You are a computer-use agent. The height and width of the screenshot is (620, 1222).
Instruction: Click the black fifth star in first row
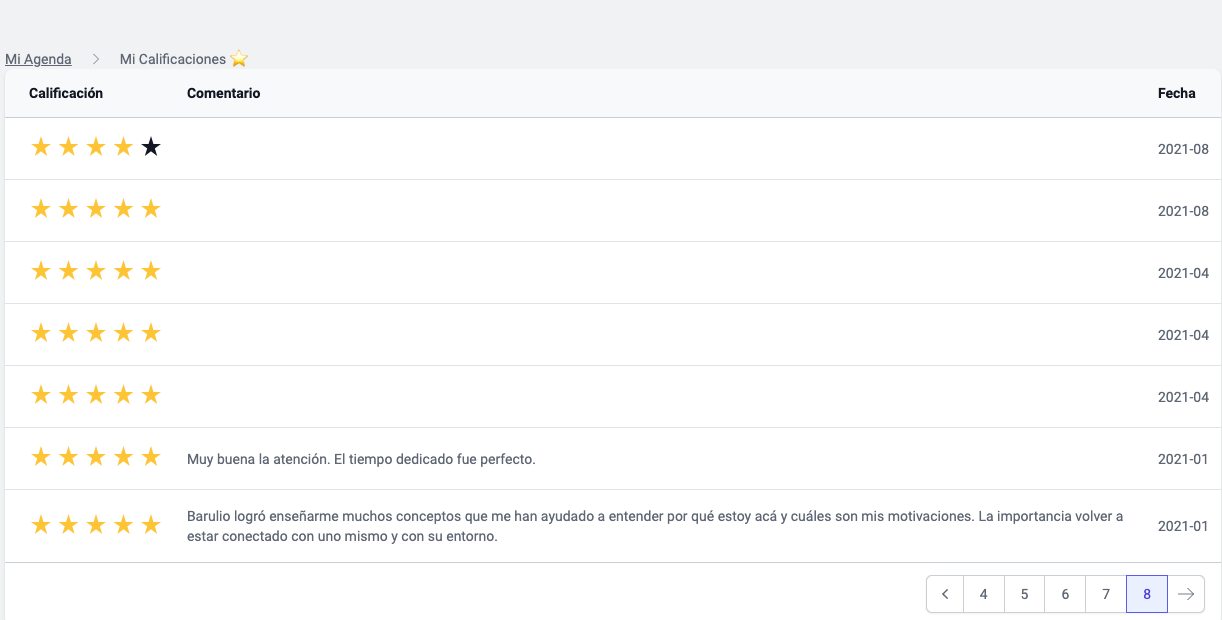(x=151, y=148)
